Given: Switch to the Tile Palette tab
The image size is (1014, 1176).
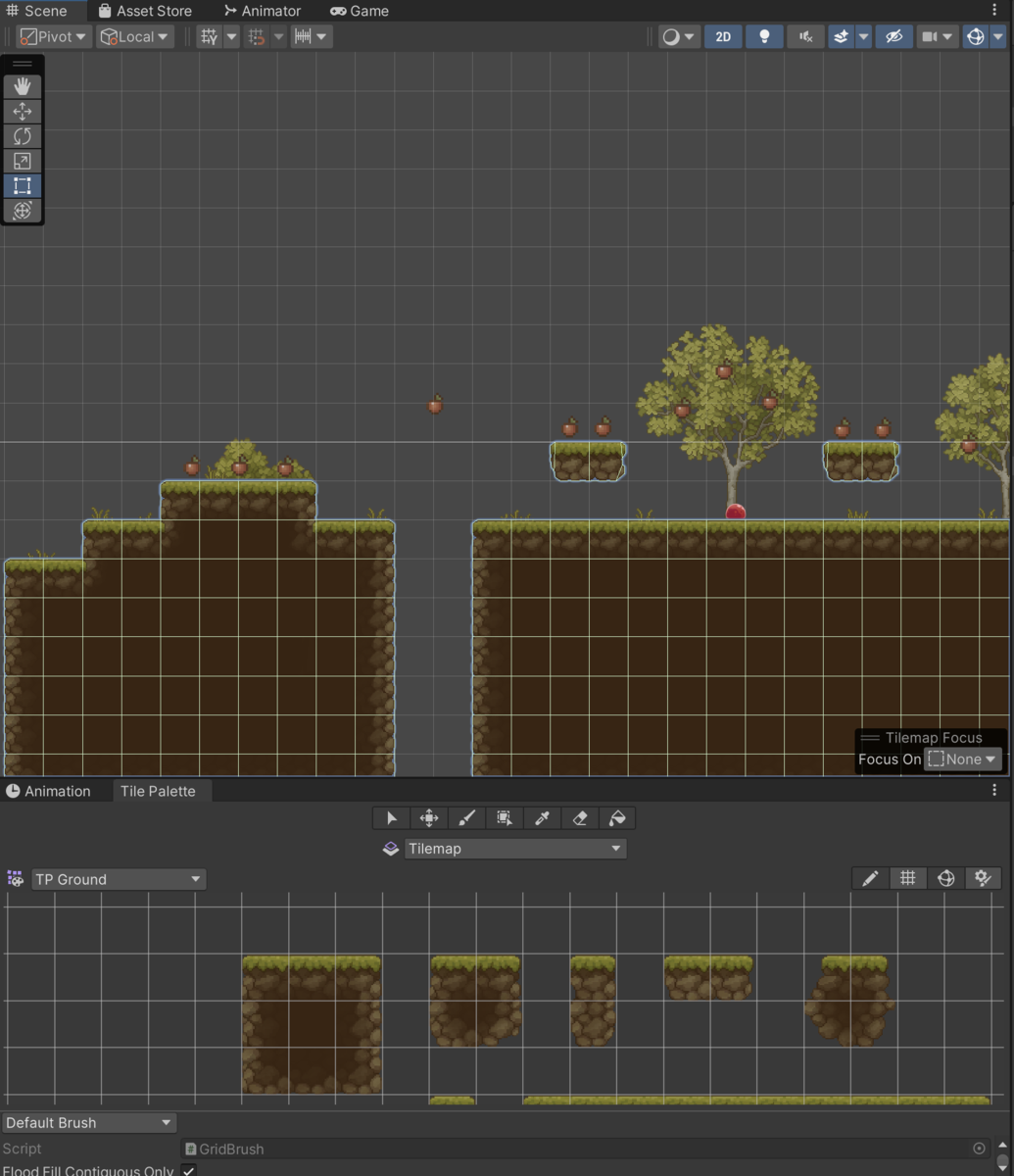Looking at the screenshot, I should (x=158, y=791).
